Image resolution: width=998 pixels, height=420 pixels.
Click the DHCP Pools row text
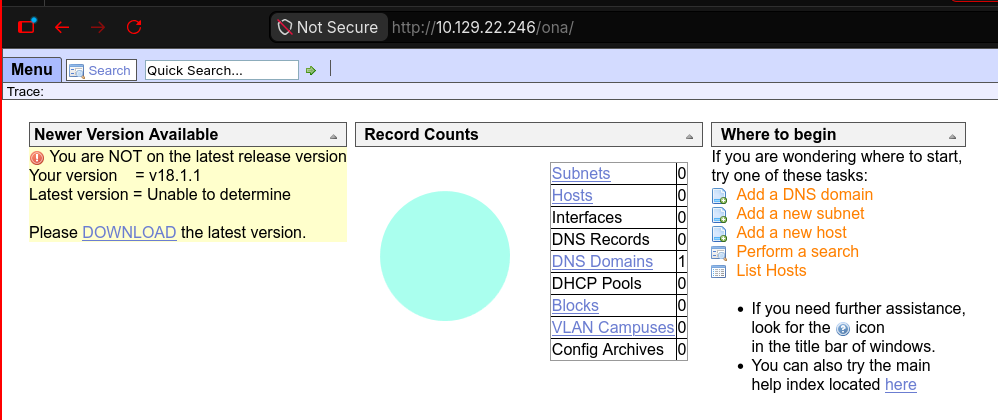pyautogui.click(x=597, y=284)
